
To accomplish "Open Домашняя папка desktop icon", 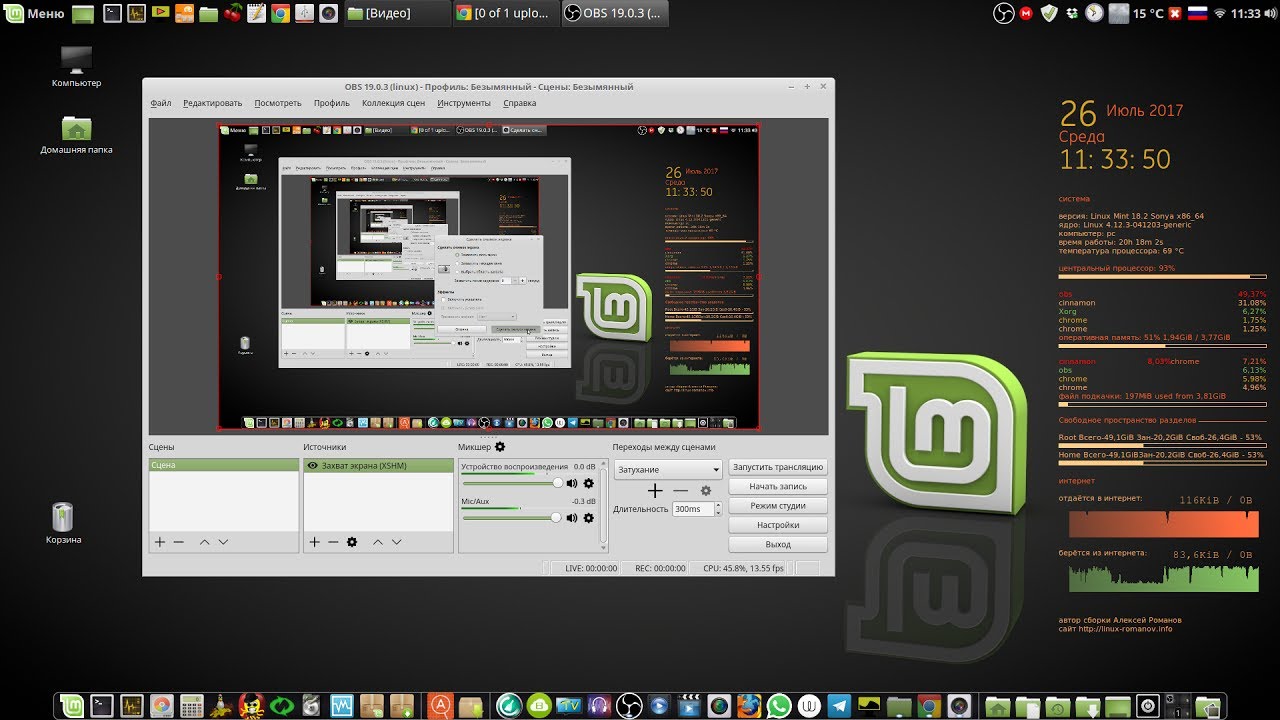I will coord(76,134).
